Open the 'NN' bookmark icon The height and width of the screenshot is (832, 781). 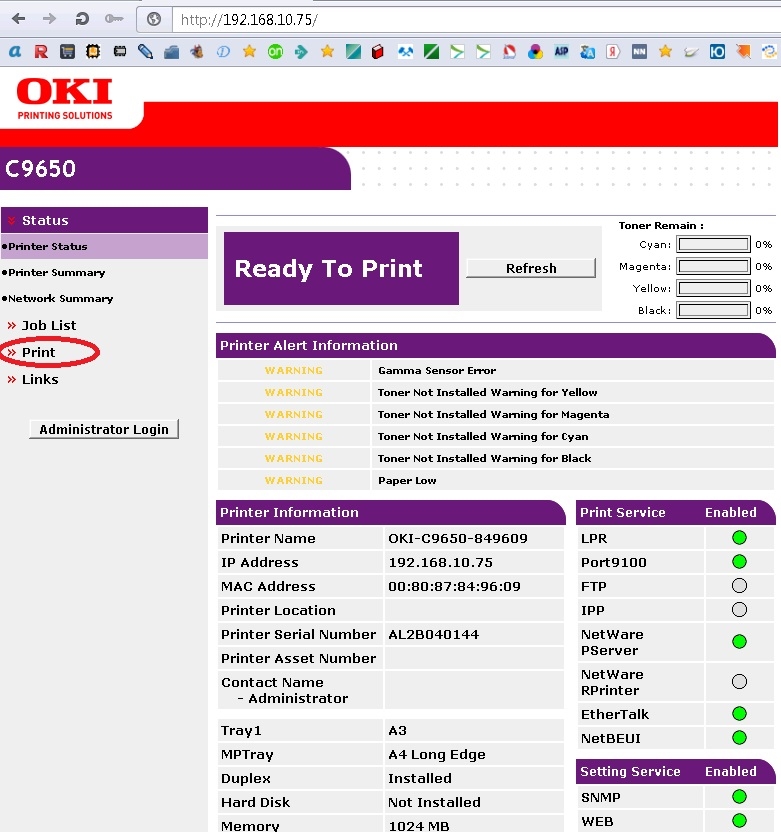coord(639,51)
